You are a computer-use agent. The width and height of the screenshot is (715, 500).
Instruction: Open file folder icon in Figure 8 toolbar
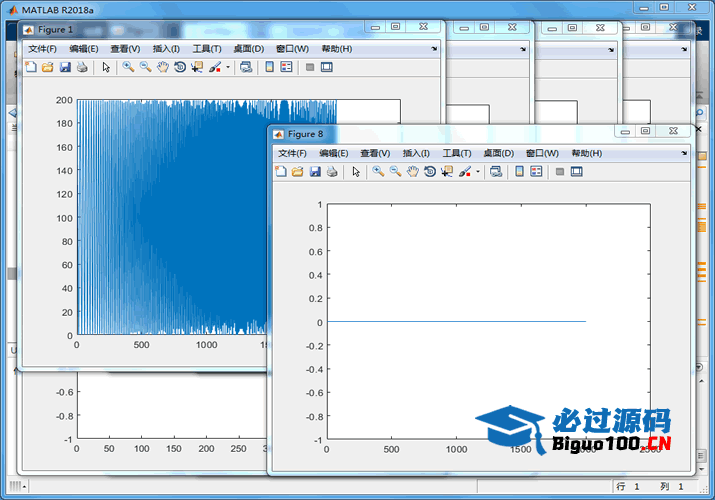click(x=297, y=171)
